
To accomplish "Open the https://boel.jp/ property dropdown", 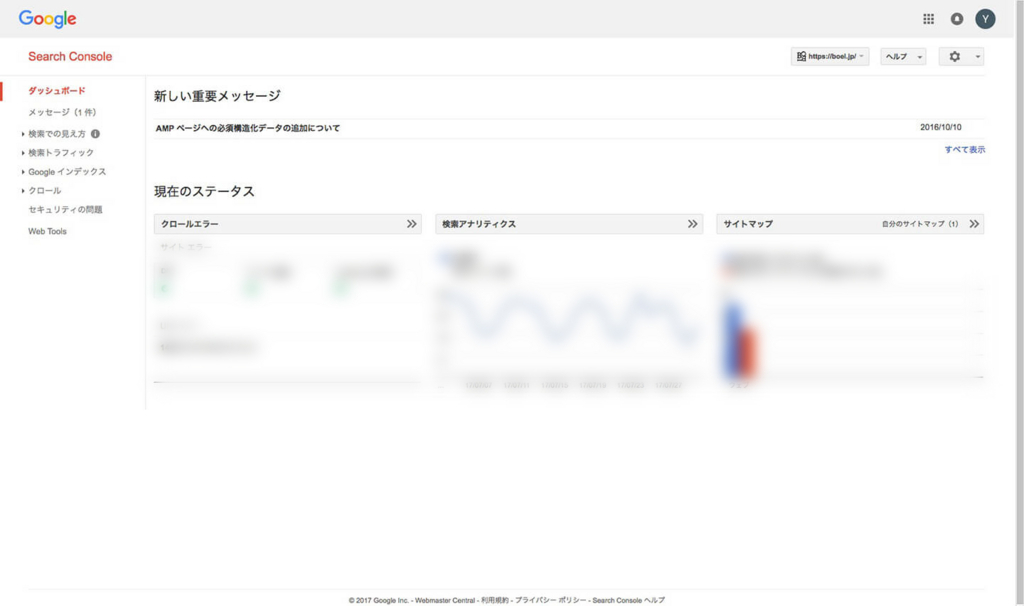I will [x=829, y=57].
